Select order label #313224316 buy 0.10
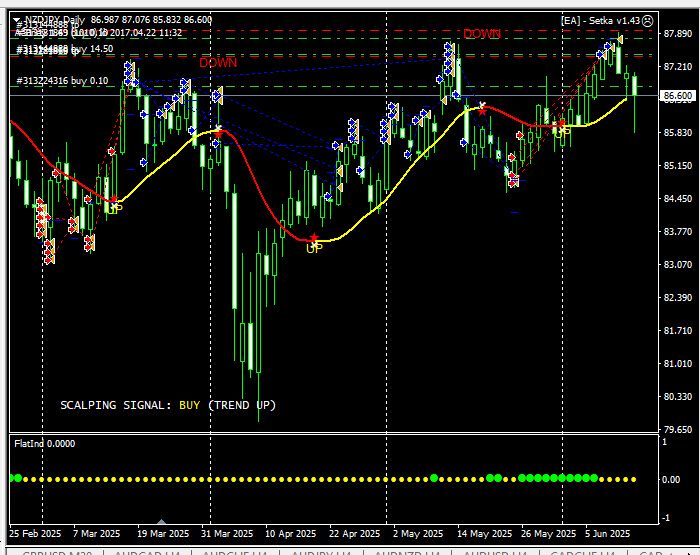 point(62,81)
